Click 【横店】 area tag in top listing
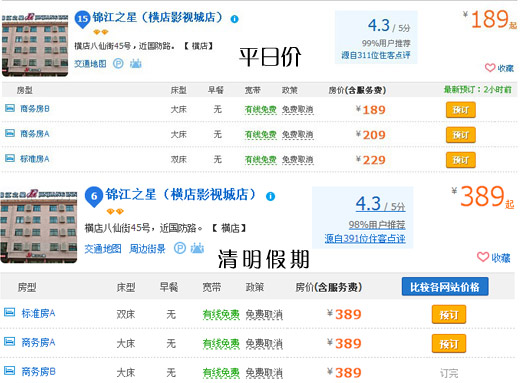Image resolution: width=520 pixels, height=383 pixels. coord(199,46)
